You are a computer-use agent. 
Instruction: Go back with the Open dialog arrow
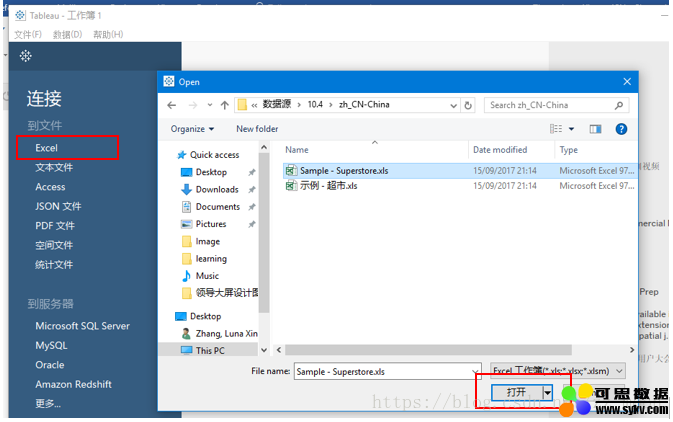coord(172,105)
